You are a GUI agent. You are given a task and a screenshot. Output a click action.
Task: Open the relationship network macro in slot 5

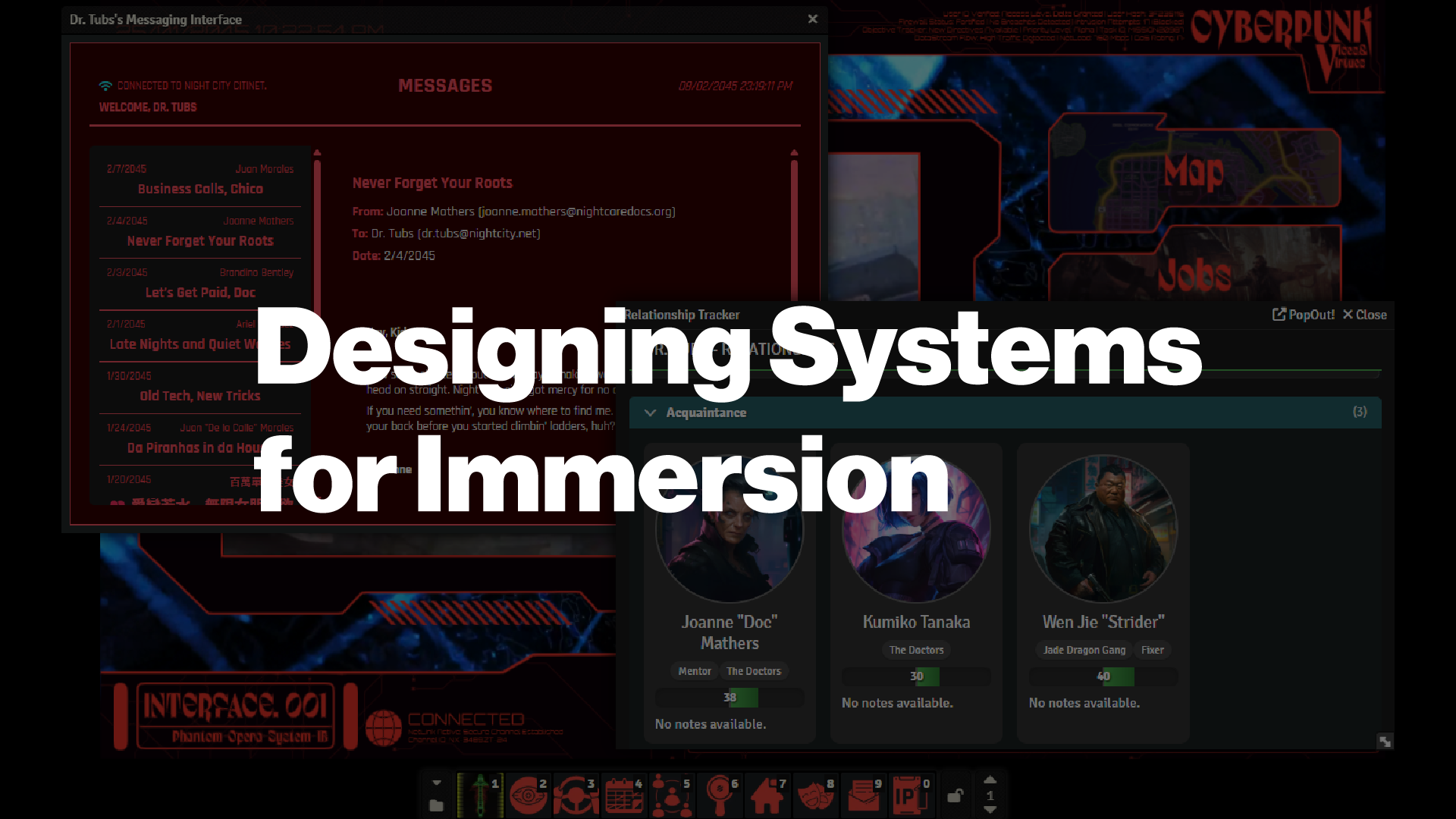[x=672, y=795]
